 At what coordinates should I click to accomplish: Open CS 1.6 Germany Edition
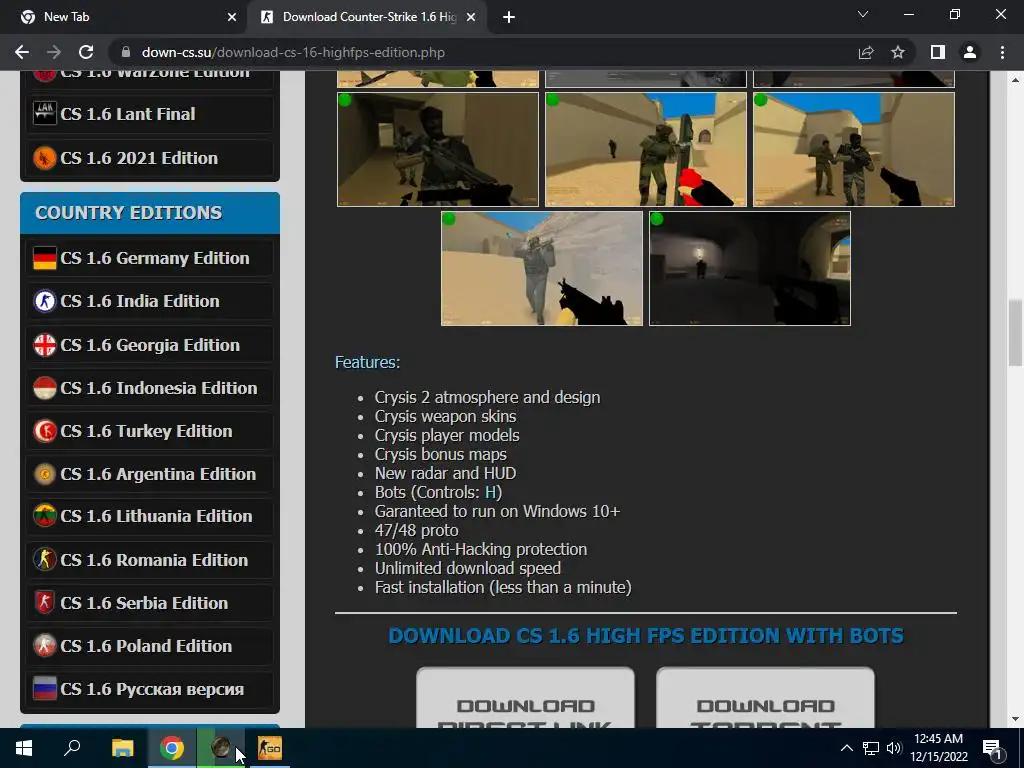[x=150, y=258]
